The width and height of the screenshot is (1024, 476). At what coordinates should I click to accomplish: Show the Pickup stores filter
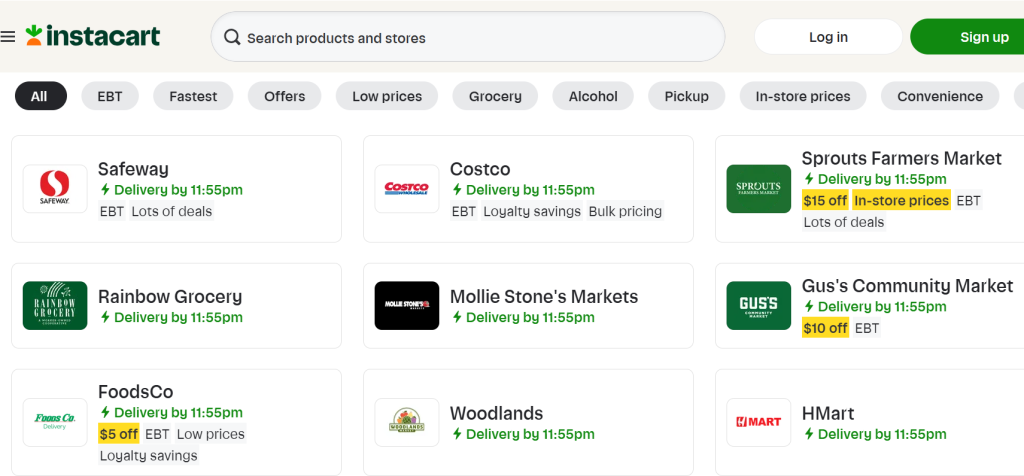click(x=686, y=96)
